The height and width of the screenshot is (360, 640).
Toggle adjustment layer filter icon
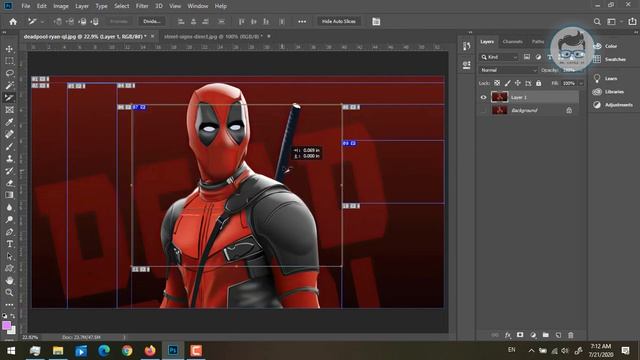tap(538, 57)
